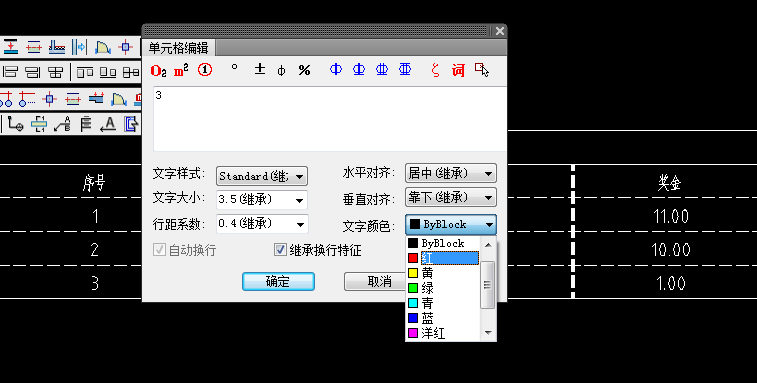The height and width of the screenshot is (383, 757).
Task: Select the align-left edges toolbar icon
Action: 11,72
